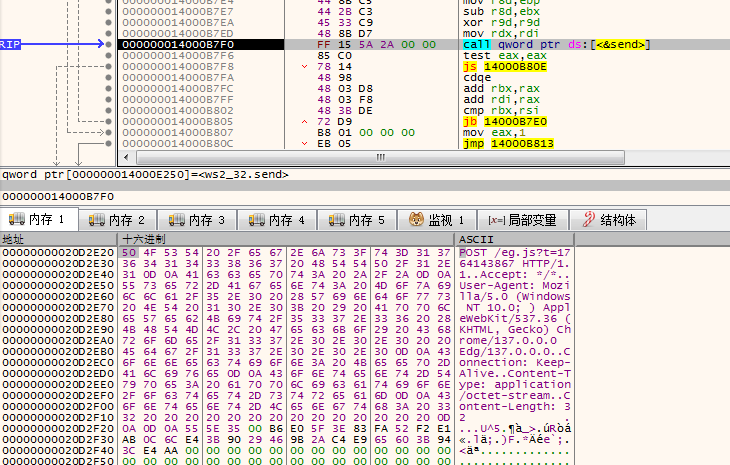Click the red jump arrow beside 78 14
Screen dimensions: 730x465
pos(304,67)
